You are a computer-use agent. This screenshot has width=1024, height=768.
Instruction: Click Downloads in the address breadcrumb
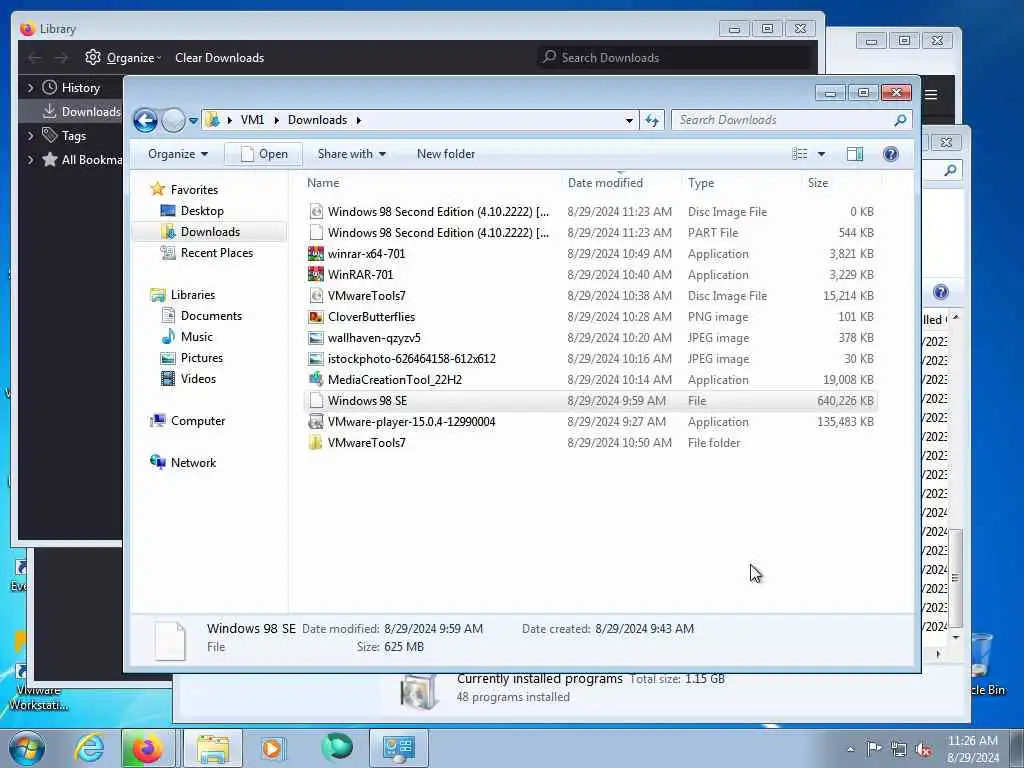coord(317,120)
